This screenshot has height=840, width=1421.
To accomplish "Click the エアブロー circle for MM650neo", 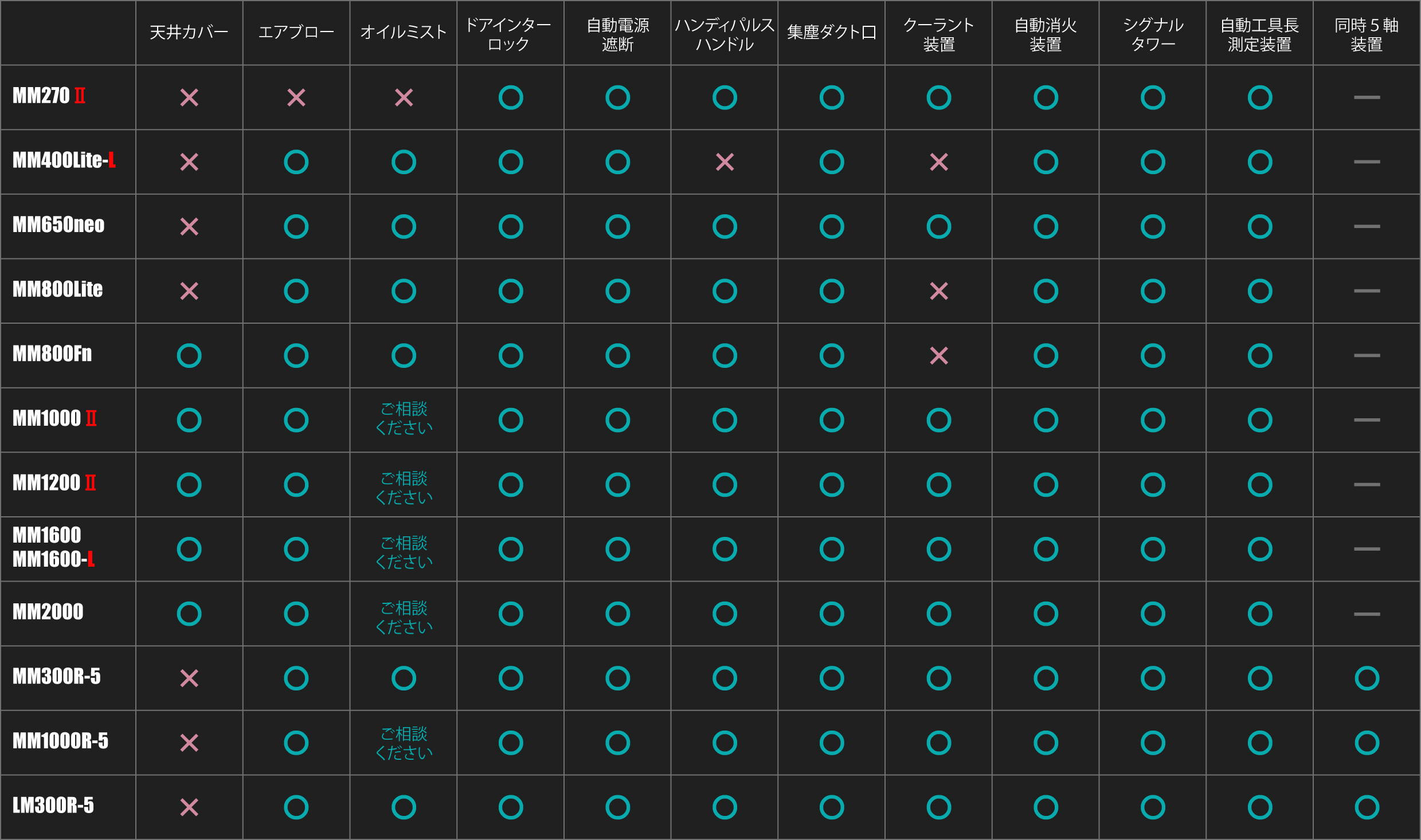I will click(x=296, y=226).
